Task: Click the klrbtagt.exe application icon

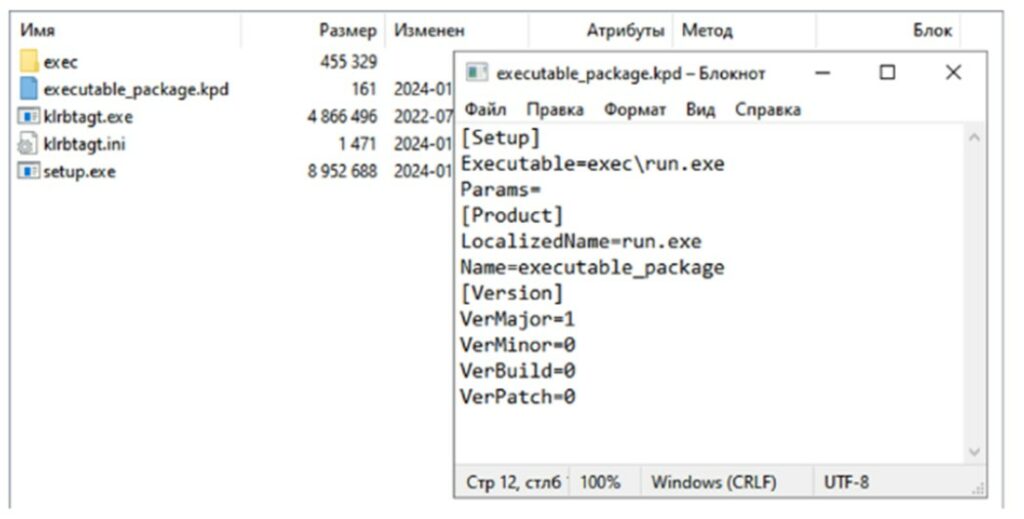Action: pyautogui.click(x=28, y=117)
